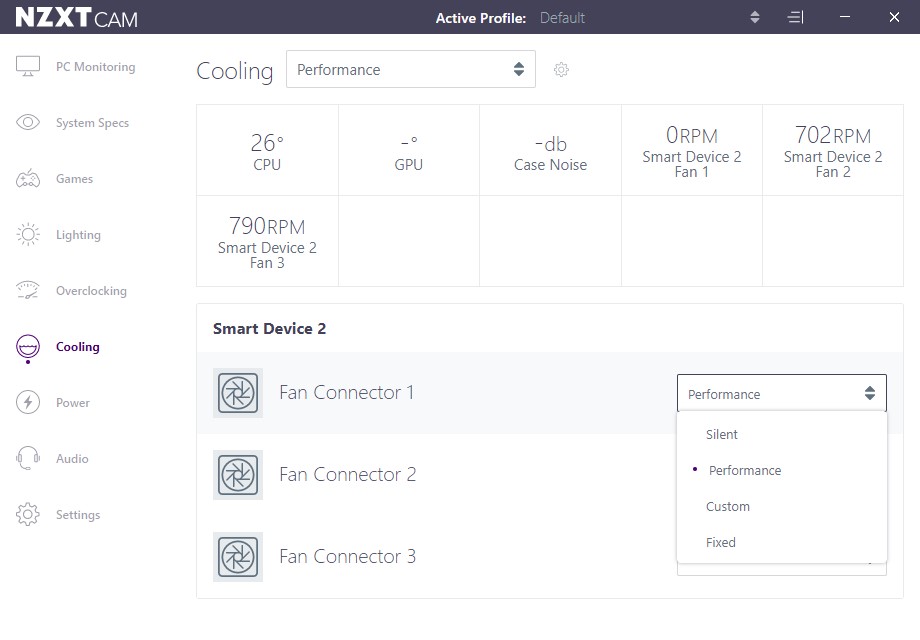Click the Overclocking gauge icon

coord(28,290)
